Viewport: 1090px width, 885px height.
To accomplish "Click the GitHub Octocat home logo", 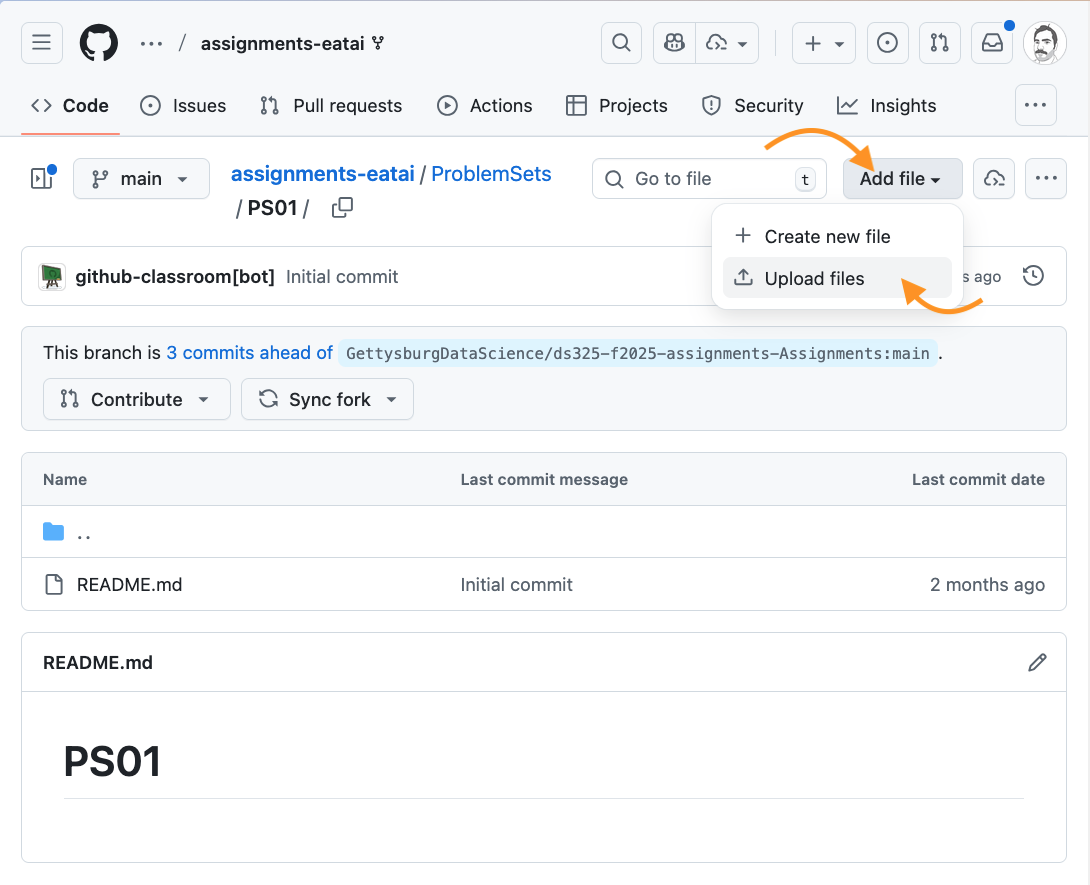I will [x=99, y=43].
